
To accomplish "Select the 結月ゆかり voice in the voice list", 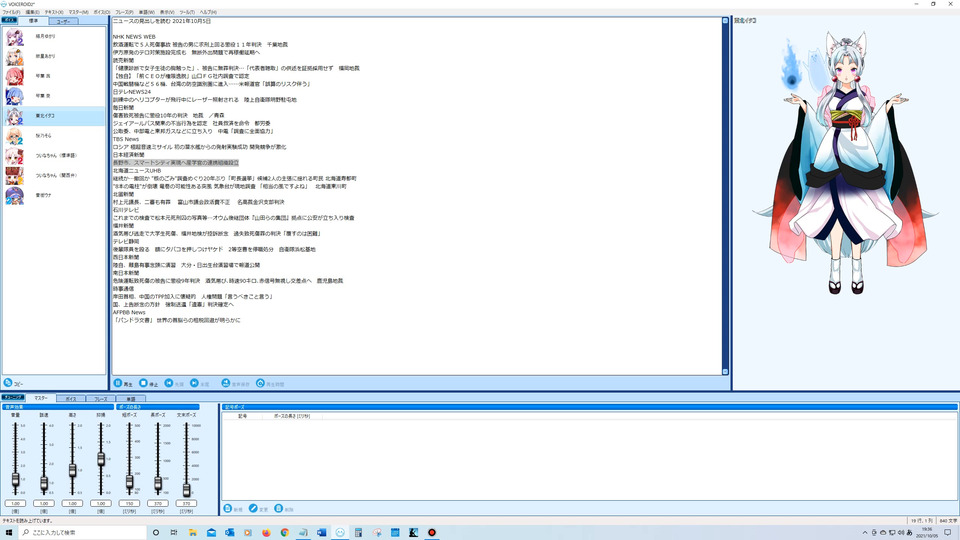I will pos(54,37).
